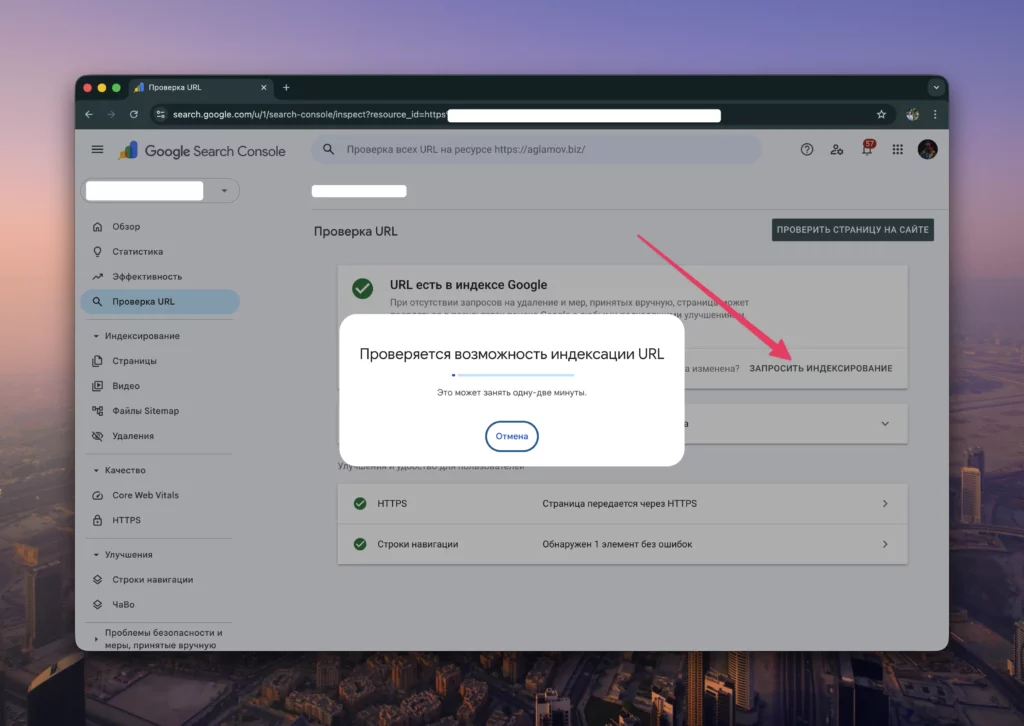Screen dimensions: 1024x726
Task: Click ЗАПРОСИТЬ ИНДЕКСИРОВАНИЕ link
Action: coord(821,368)
